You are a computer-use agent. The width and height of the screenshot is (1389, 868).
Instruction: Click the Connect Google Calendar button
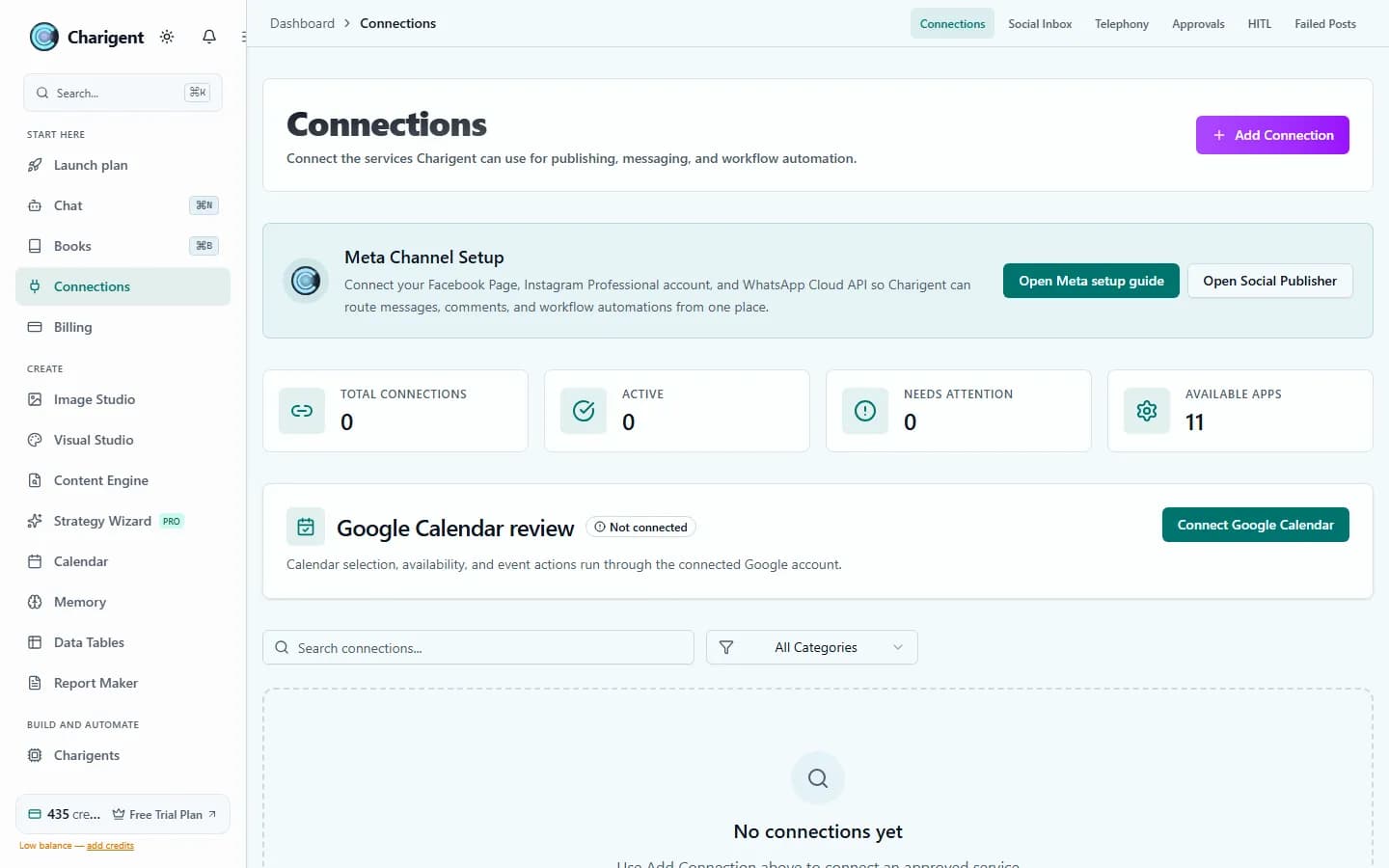(x=1255, y=525)
